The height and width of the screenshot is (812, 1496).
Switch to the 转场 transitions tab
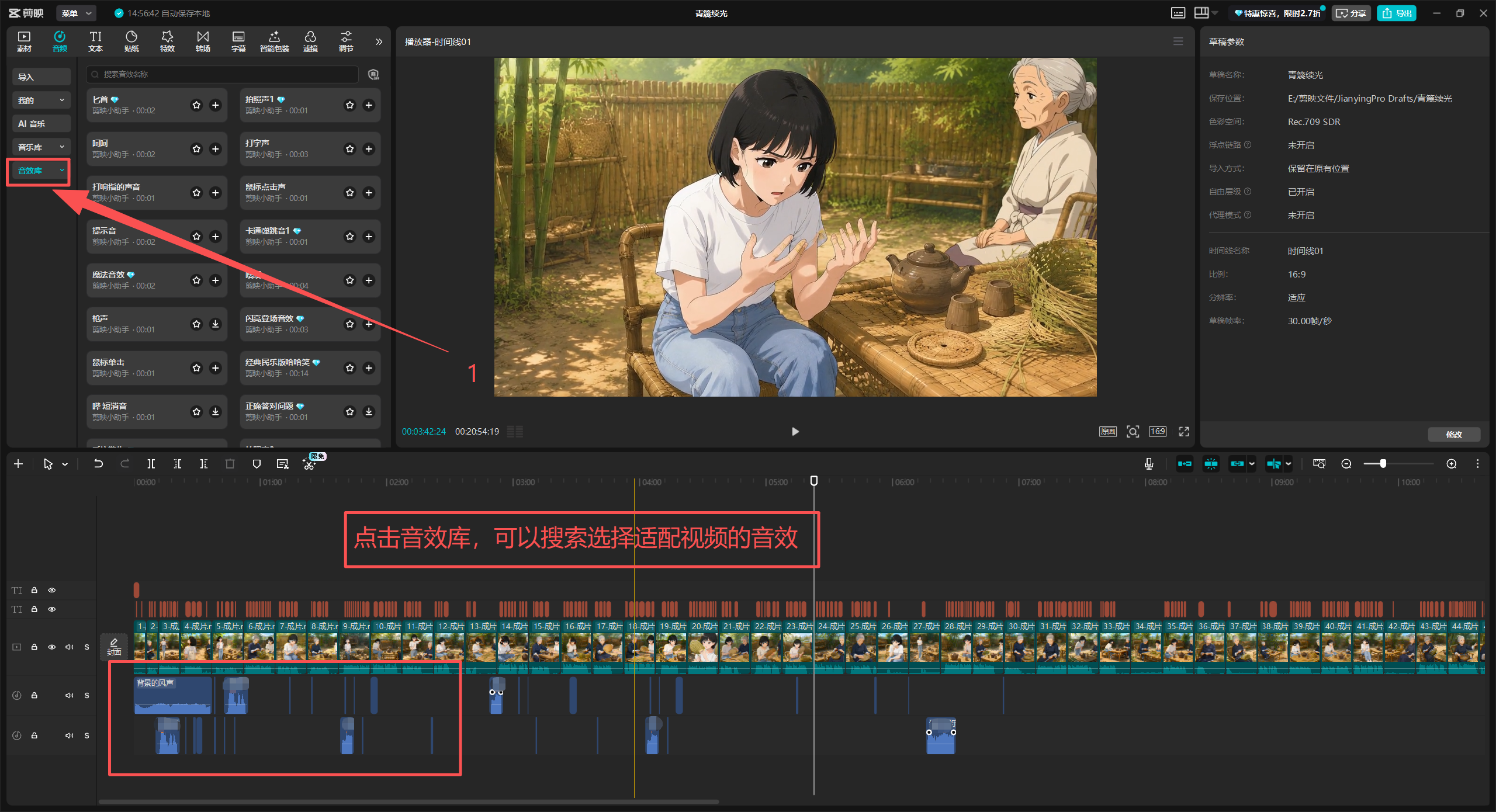pos(203,41)
